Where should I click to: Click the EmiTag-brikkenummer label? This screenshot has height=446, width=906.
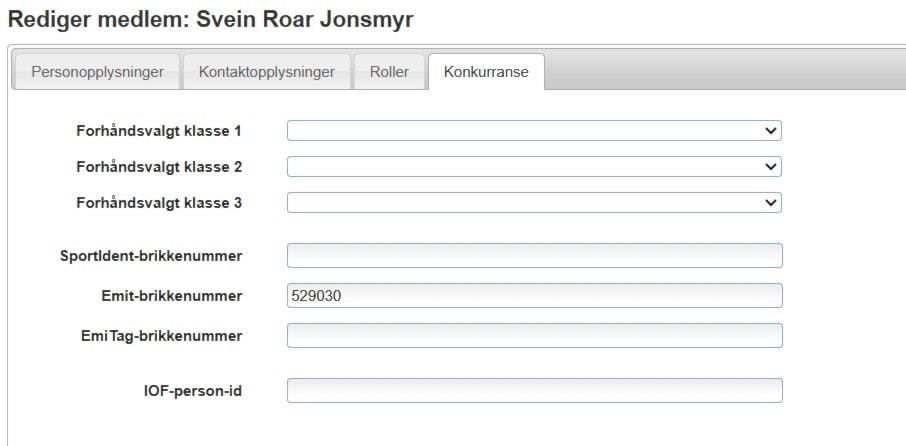[161, 335]
